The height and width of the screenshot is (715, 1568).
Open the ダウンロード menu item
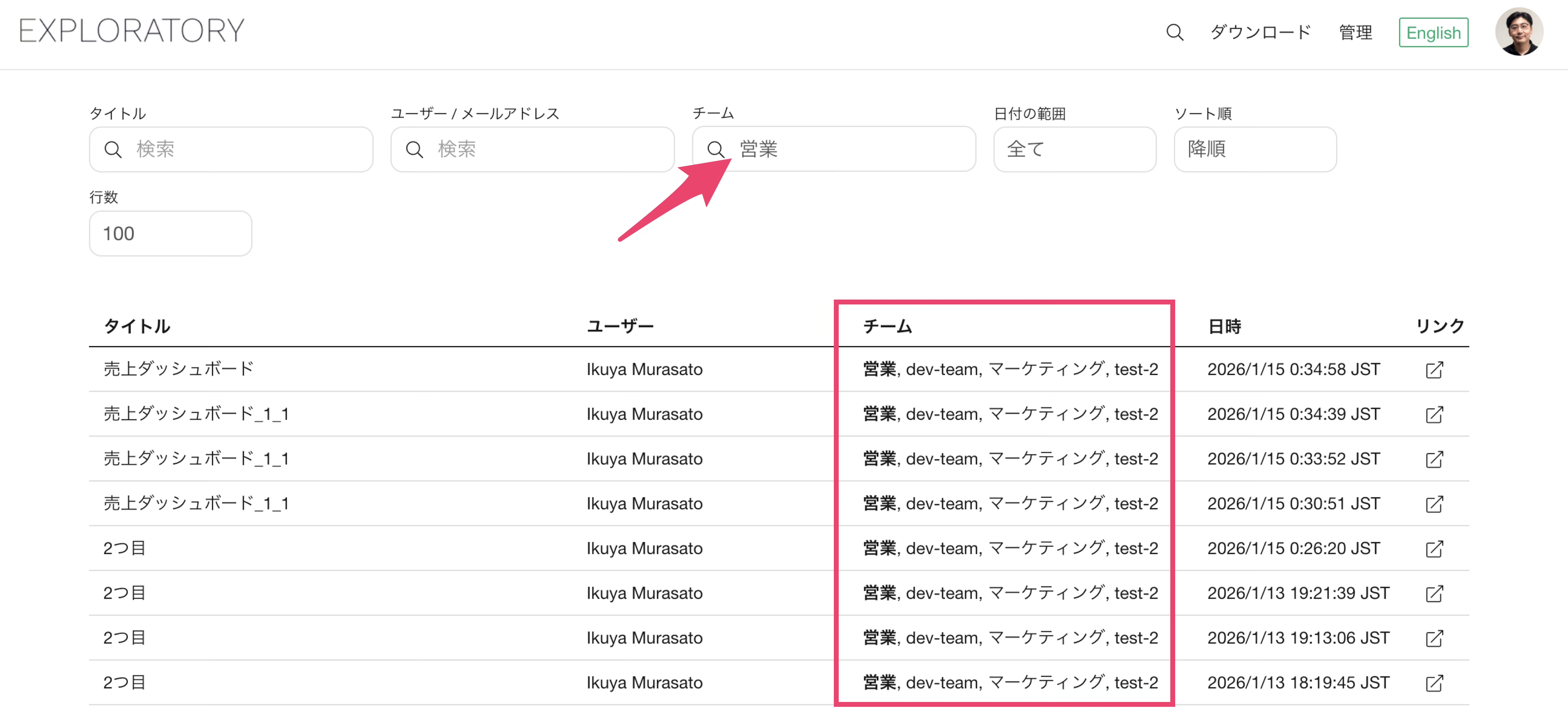tap(1259, 32)
